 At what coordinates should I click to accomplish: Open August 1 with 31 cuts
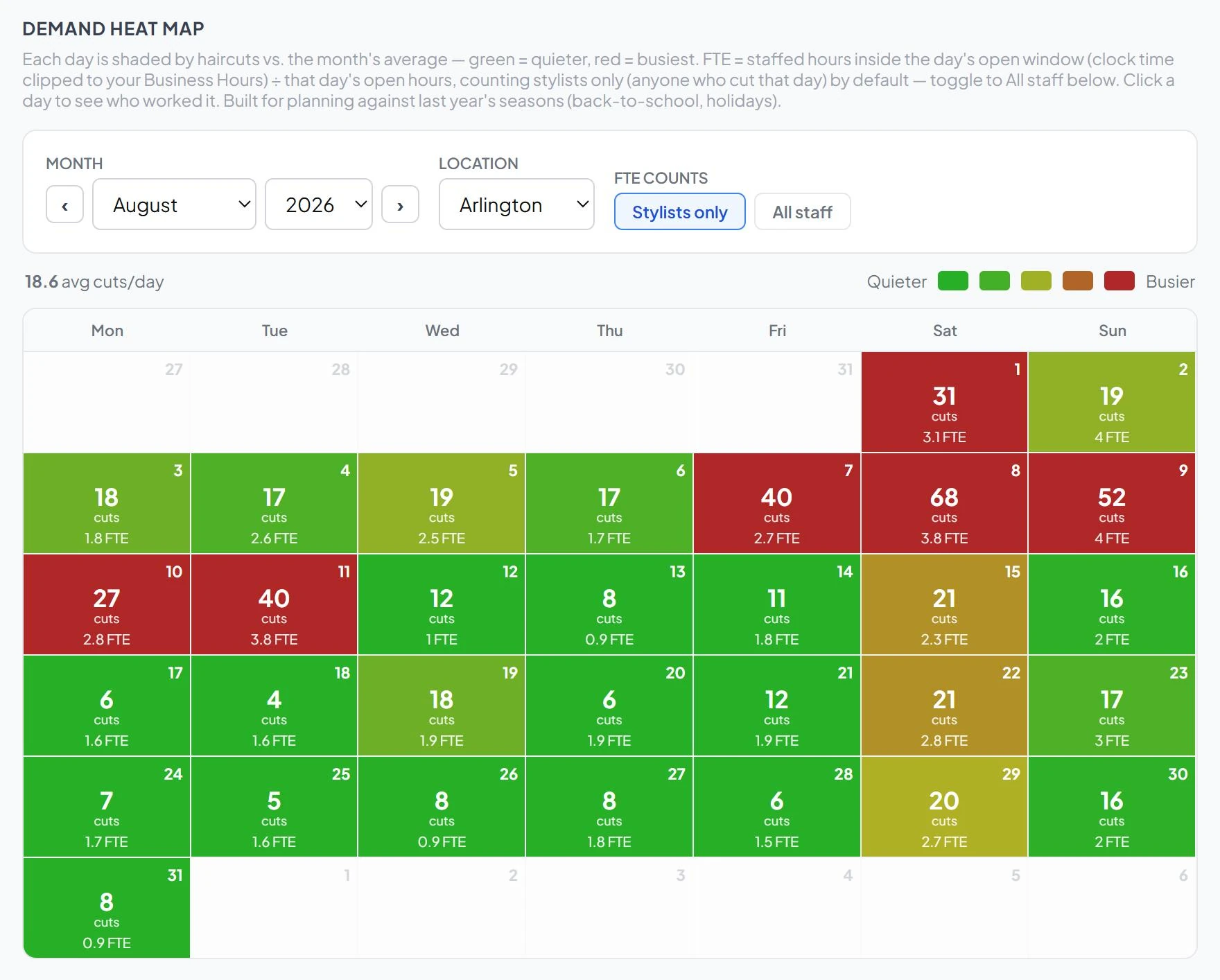pyautogui.click(x=944, y=402)
